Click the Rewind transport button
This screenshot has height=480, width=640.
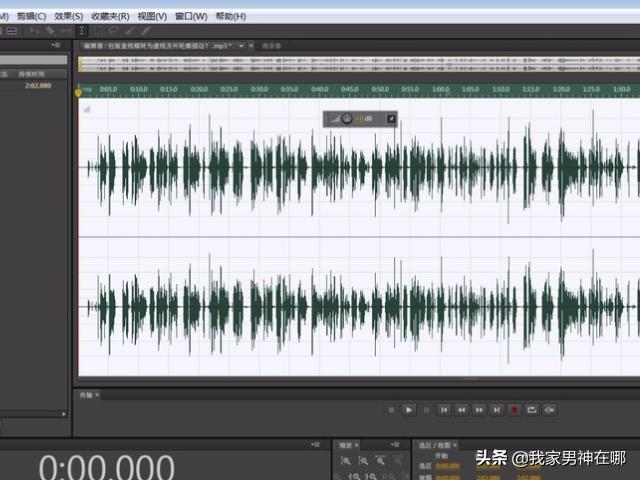461,409
